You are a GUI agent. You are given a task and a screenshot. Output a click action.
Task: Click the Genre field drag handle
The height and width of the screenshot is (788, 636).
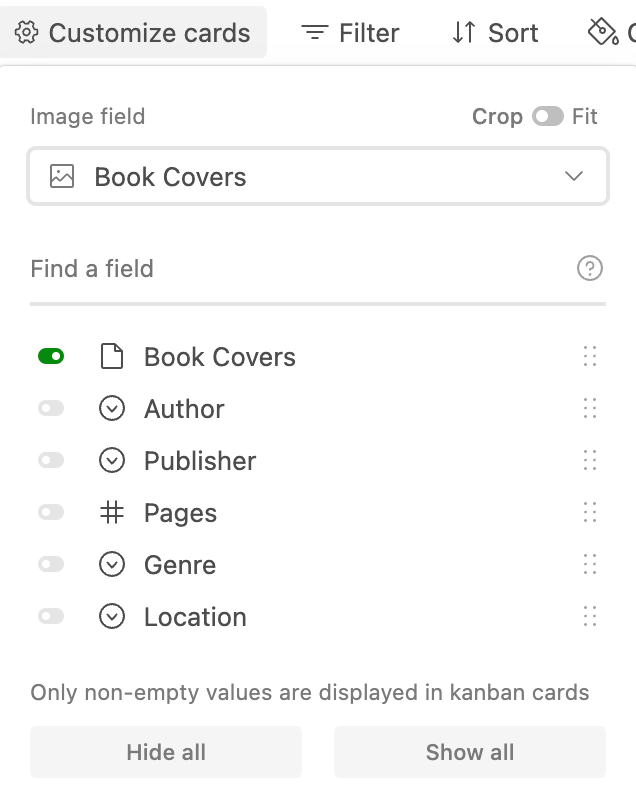pyautogui.click(x=590, y=565)
